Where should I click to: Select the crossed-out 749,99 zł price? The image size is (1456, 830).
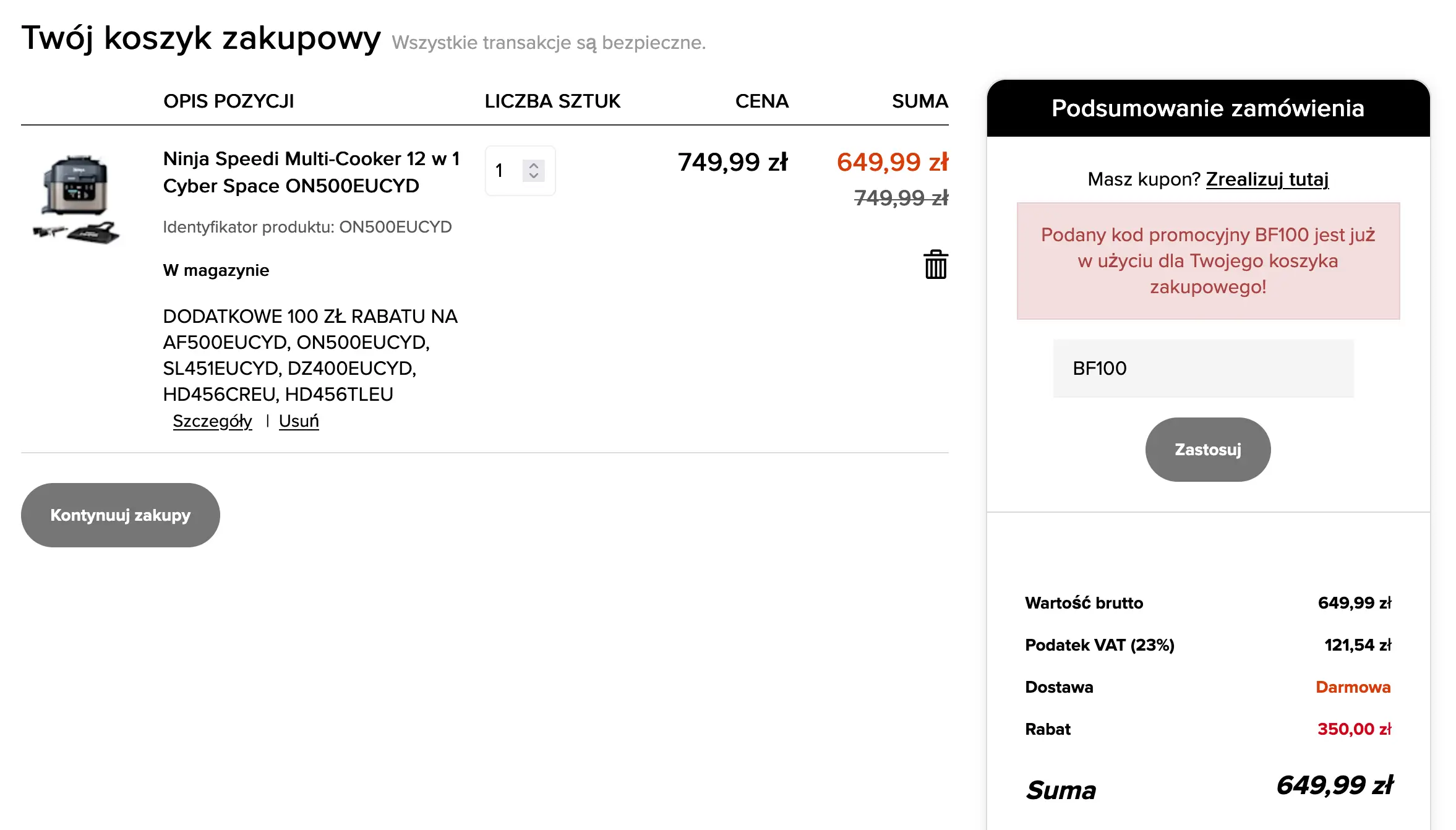[x=901, y=198]
